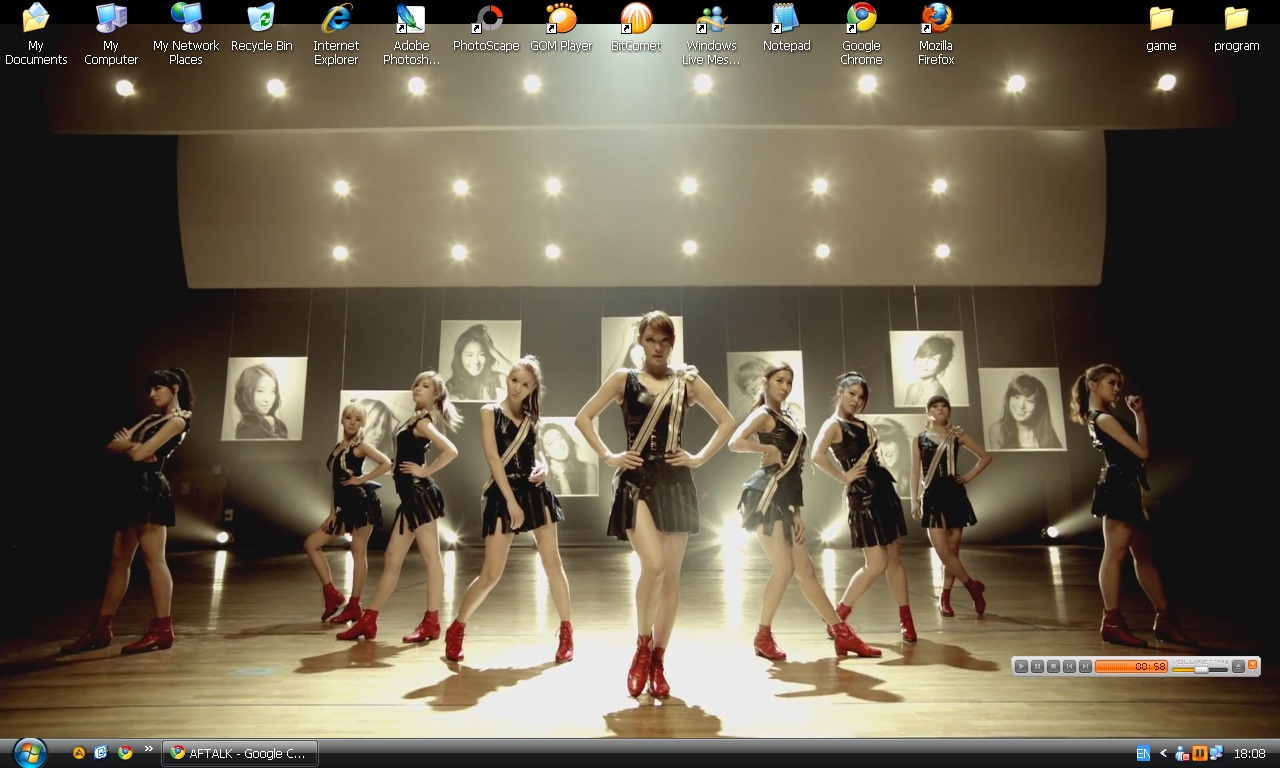Launch Chrome from the quick launch bar
The height and width of the screenshot is (768, 1280).
click(125, 753)
